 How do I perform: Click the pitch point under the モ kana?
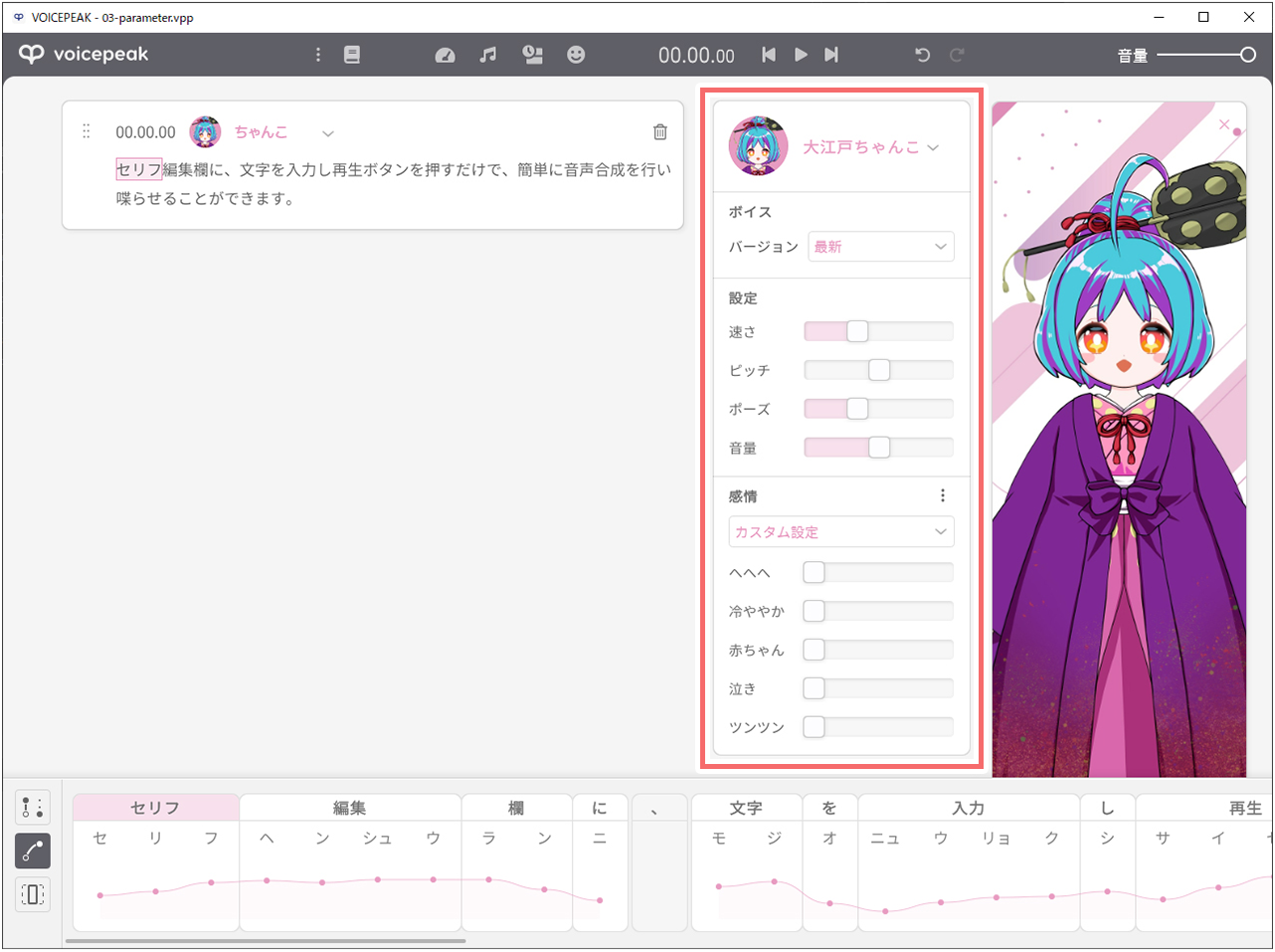(x=719, y=886)
